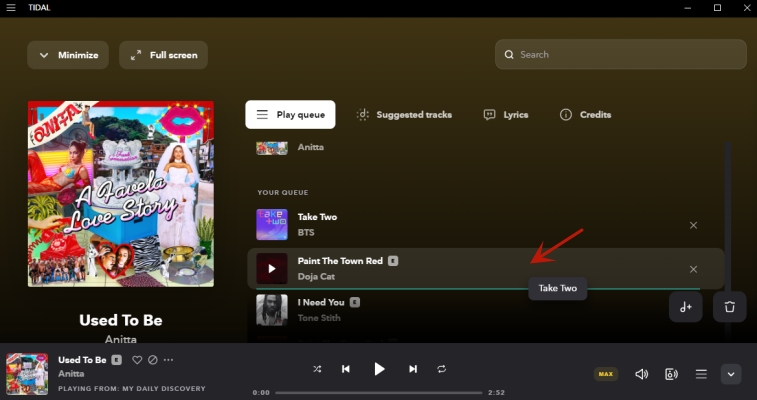Viewport: 757px width, 400px height.
Task: Click the Search input field
Action: tap(621, 55)
